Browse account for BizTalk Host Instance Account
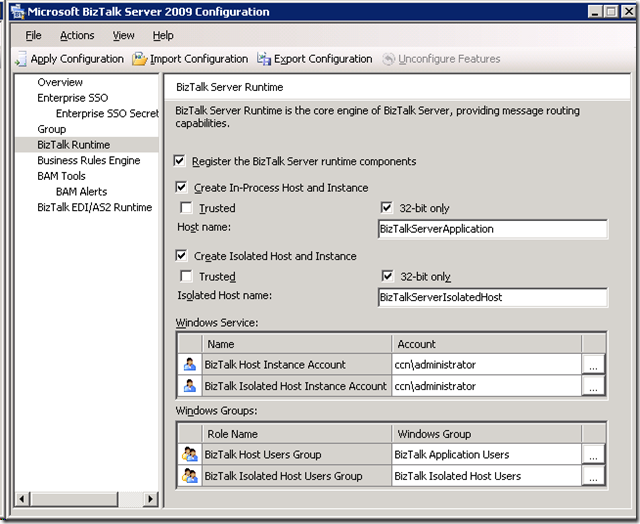640x524 pixels. pyautogui.click(x=593, y=364)
